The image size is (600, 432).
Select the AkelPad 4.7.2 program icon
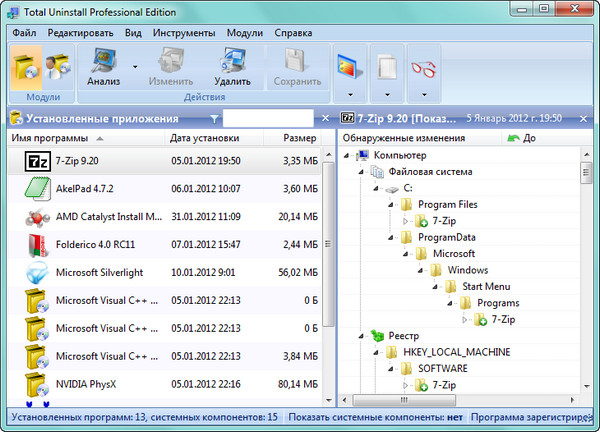coord(37,188)
